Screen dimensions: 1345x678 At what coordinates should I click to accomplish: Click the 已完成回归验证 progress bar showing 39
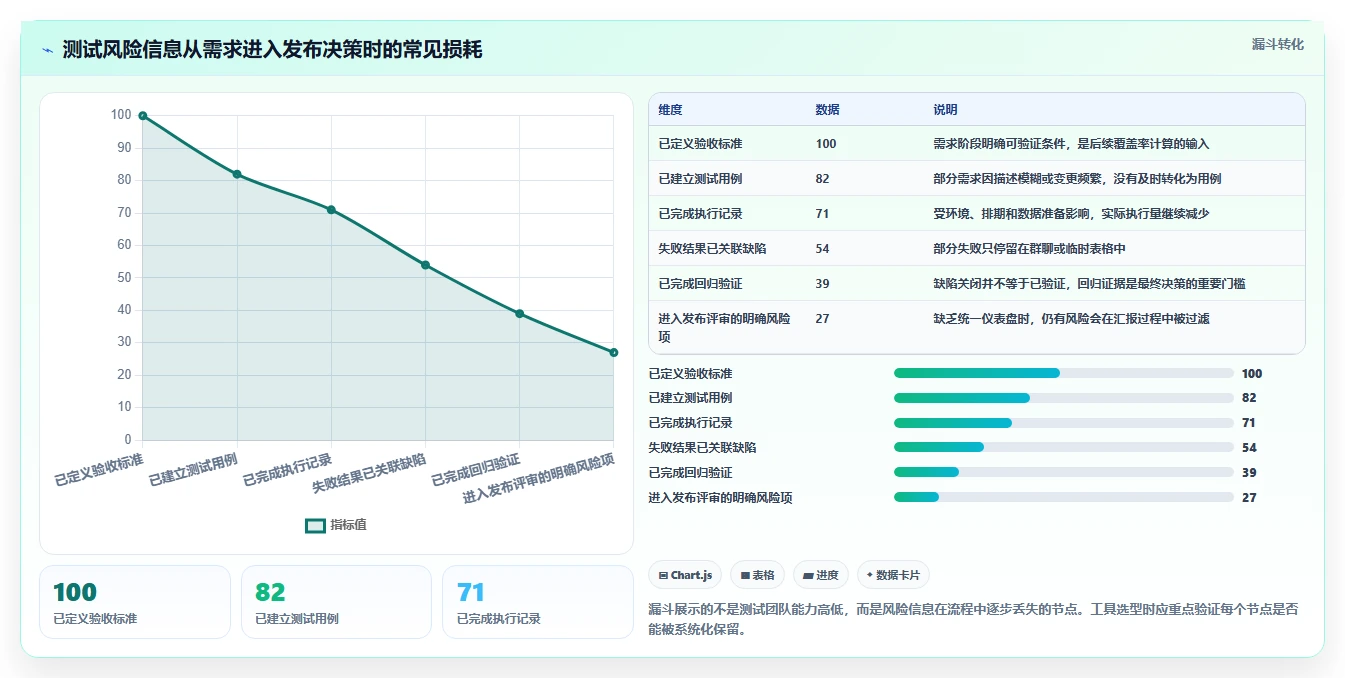pyautogui.click(x=1064, y=472)
